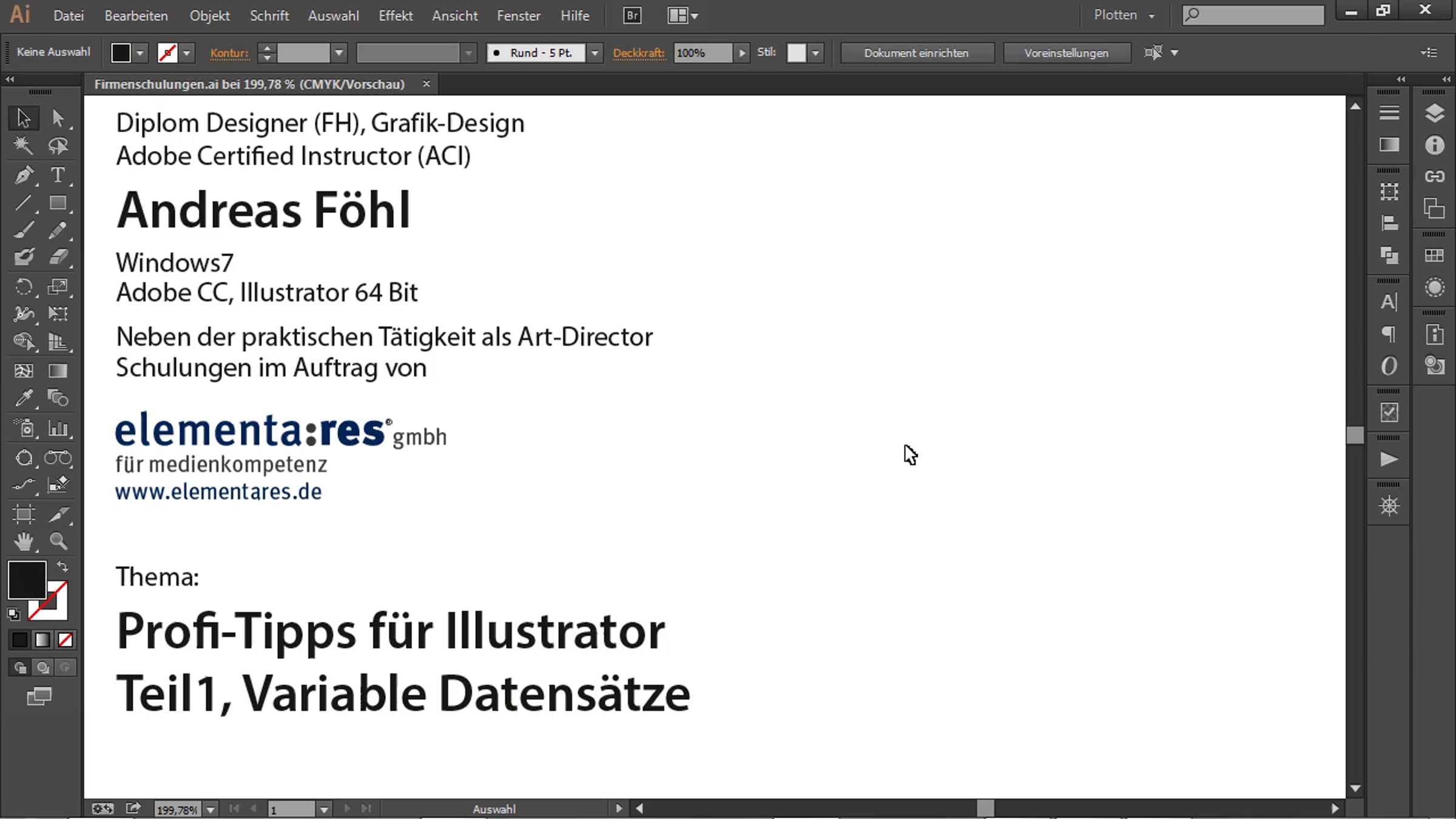1456x819 pixels.
Task: Open the arrange documents dropdown
Action: pos(682,16)
